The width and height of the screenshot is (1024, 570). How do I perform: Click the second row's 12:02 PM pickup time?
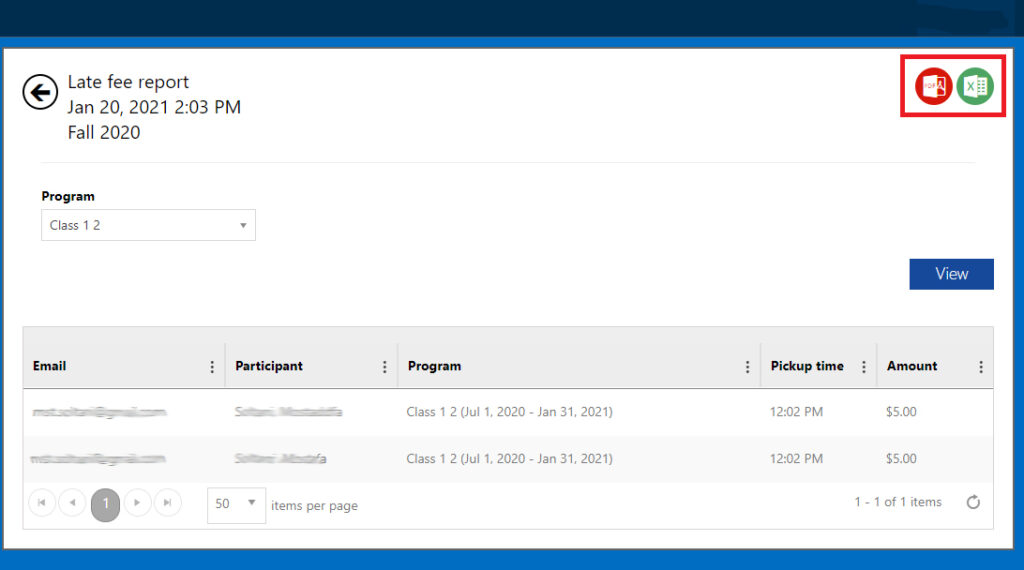click(x=796, y=459)
